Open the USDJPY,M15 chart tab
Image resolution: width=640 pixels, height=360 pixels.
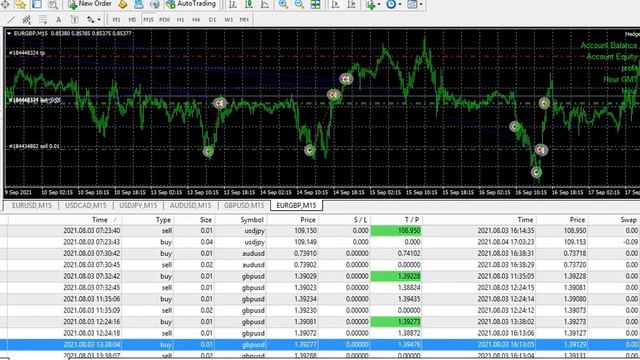coord(138,205)
